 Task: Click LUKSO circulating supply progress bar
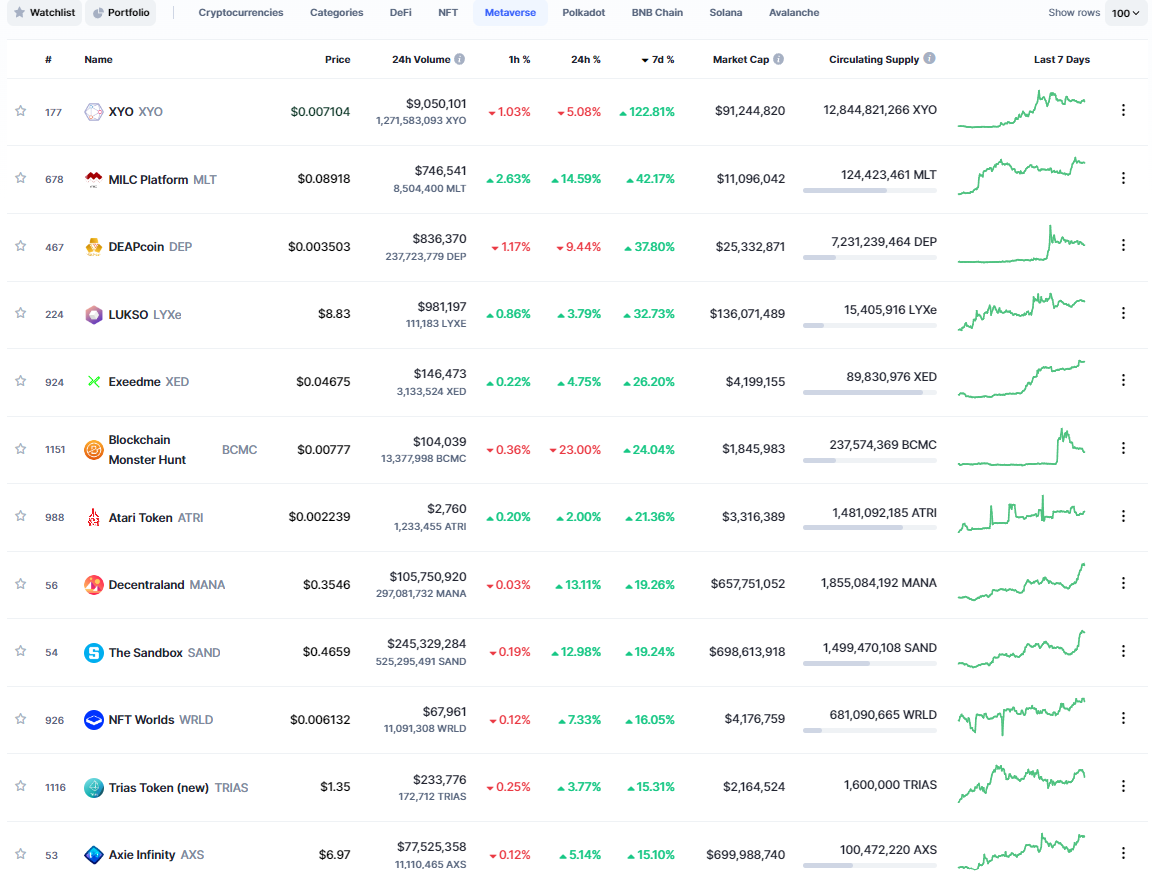(x=869, y=326)
